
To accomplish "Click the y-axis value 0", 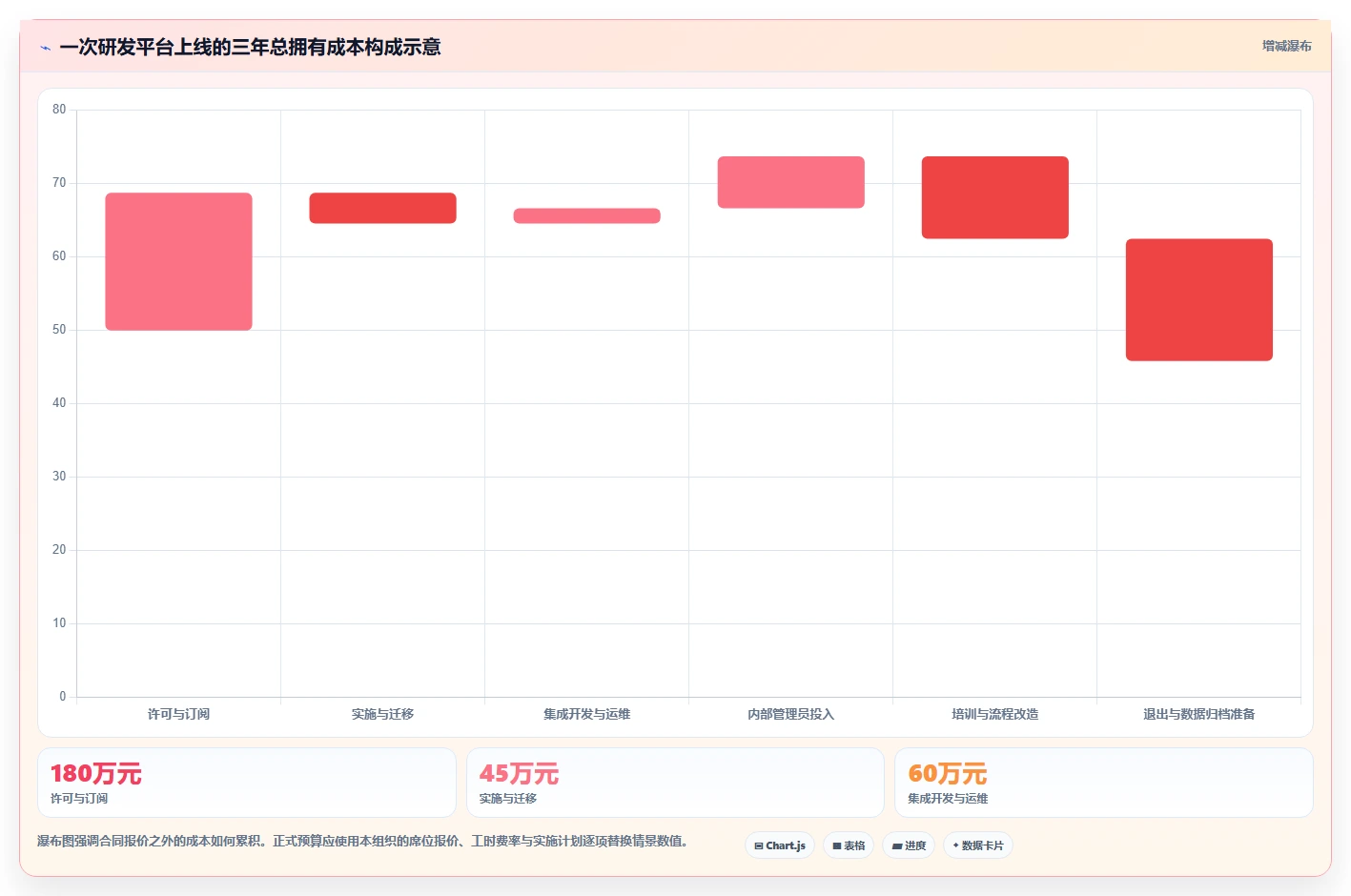I will [63, 697].
